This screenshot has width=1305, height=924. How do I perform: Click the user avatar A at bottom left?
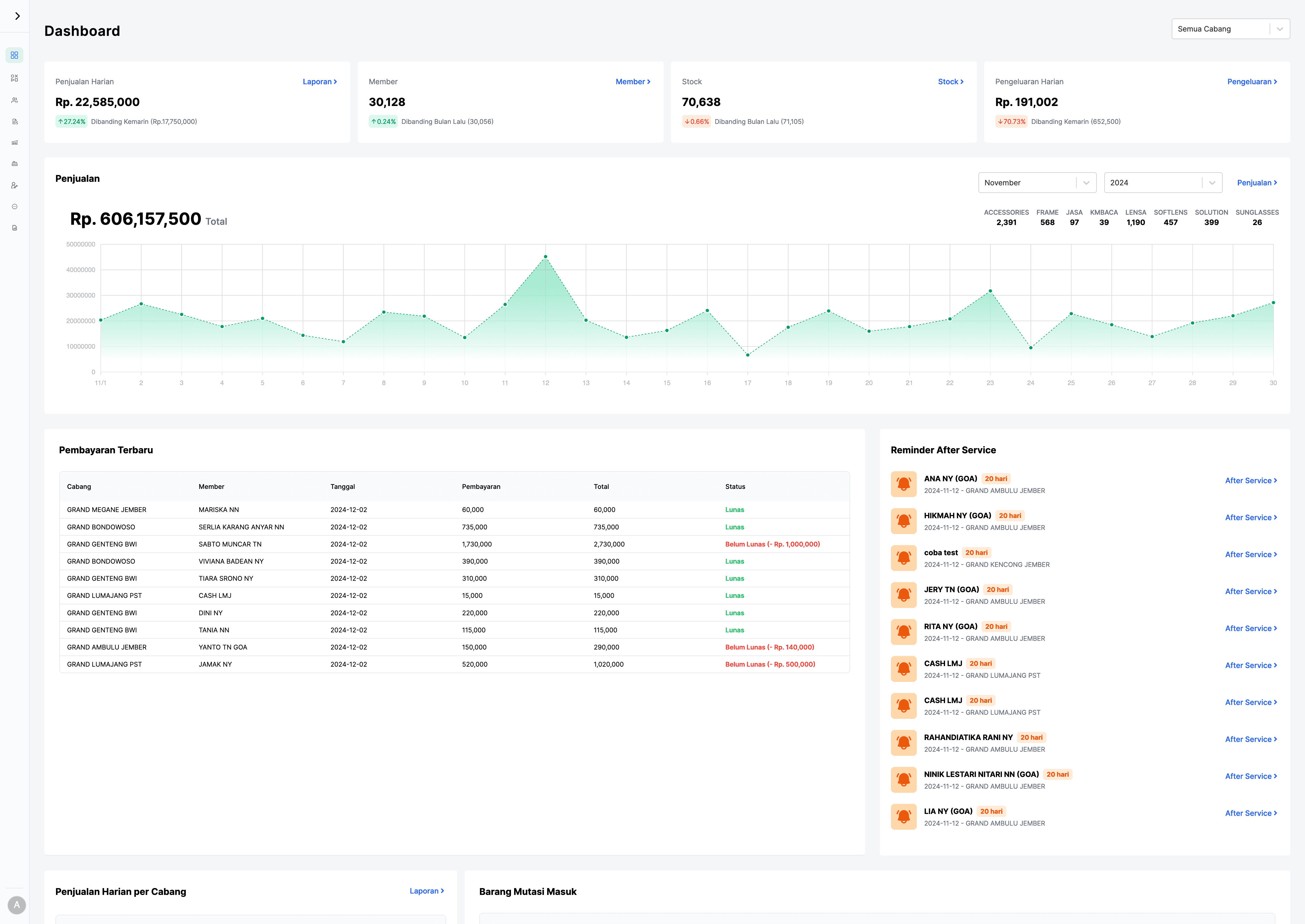[x=17, y=905]
